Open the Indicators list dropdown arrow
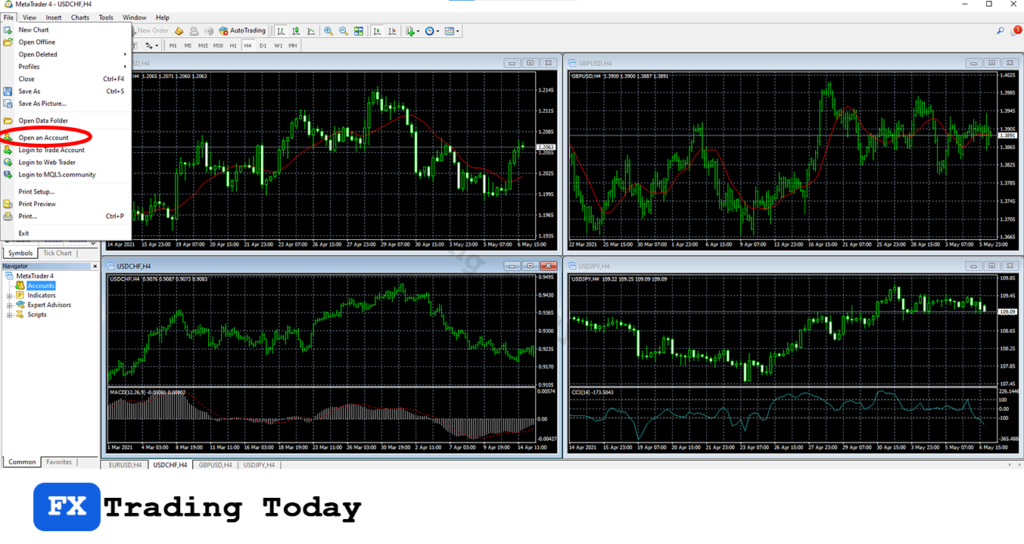This screenshot has width=1024, height=544. [x=418, y=31]
